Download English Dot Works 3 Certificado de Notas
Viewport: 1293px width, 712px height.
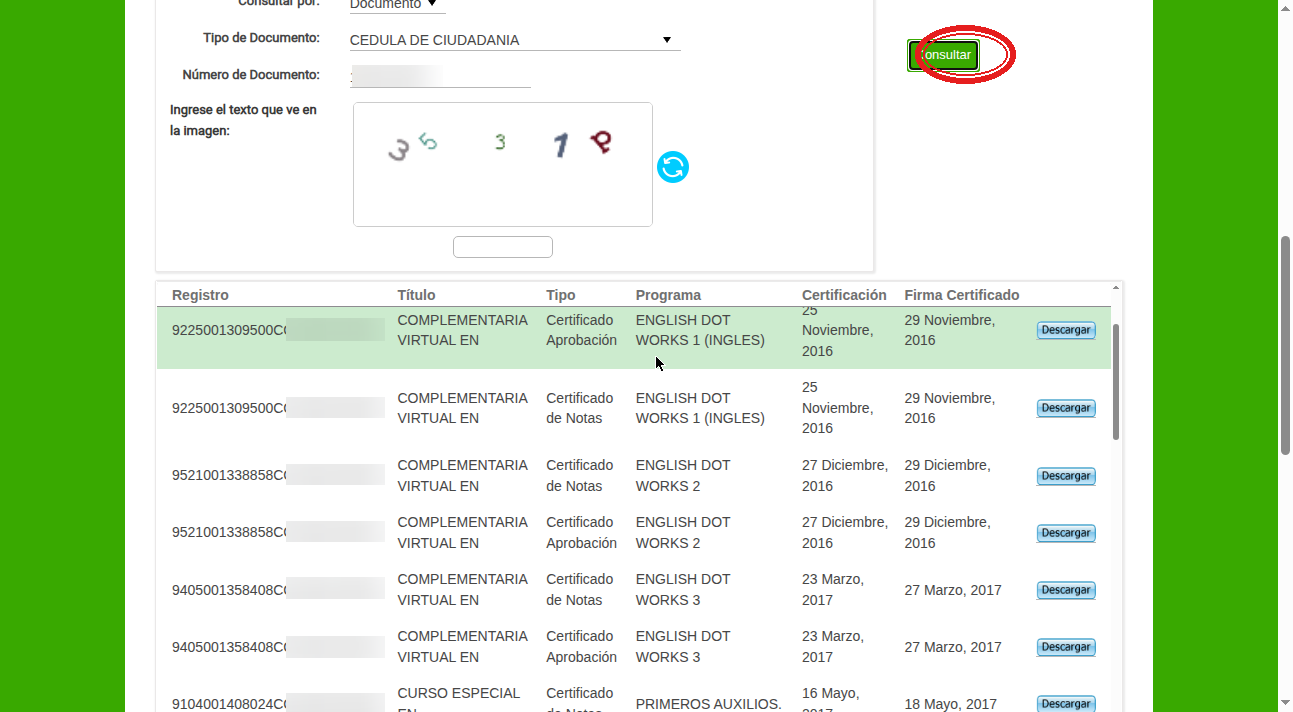coord(1066,590)
